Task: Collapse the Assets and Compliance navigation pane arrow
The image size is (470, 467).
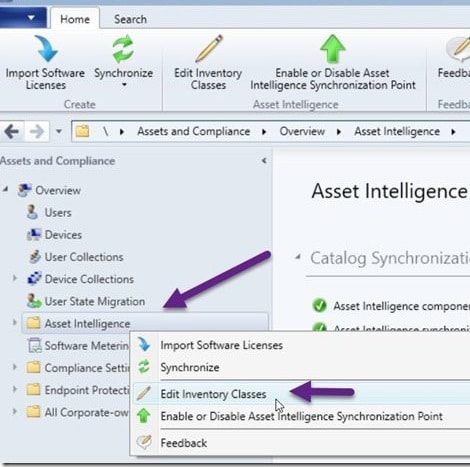Action: 264,161
